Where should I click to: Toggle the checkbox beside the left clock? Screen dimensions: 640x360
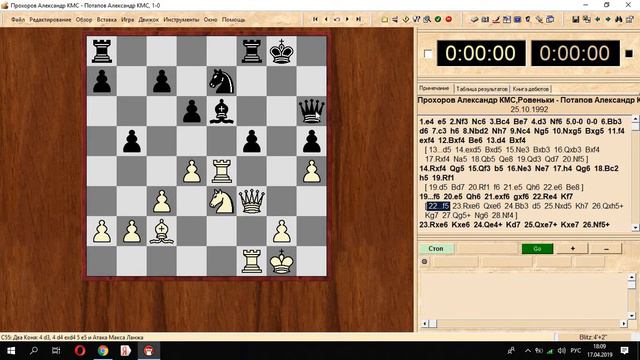427,53
